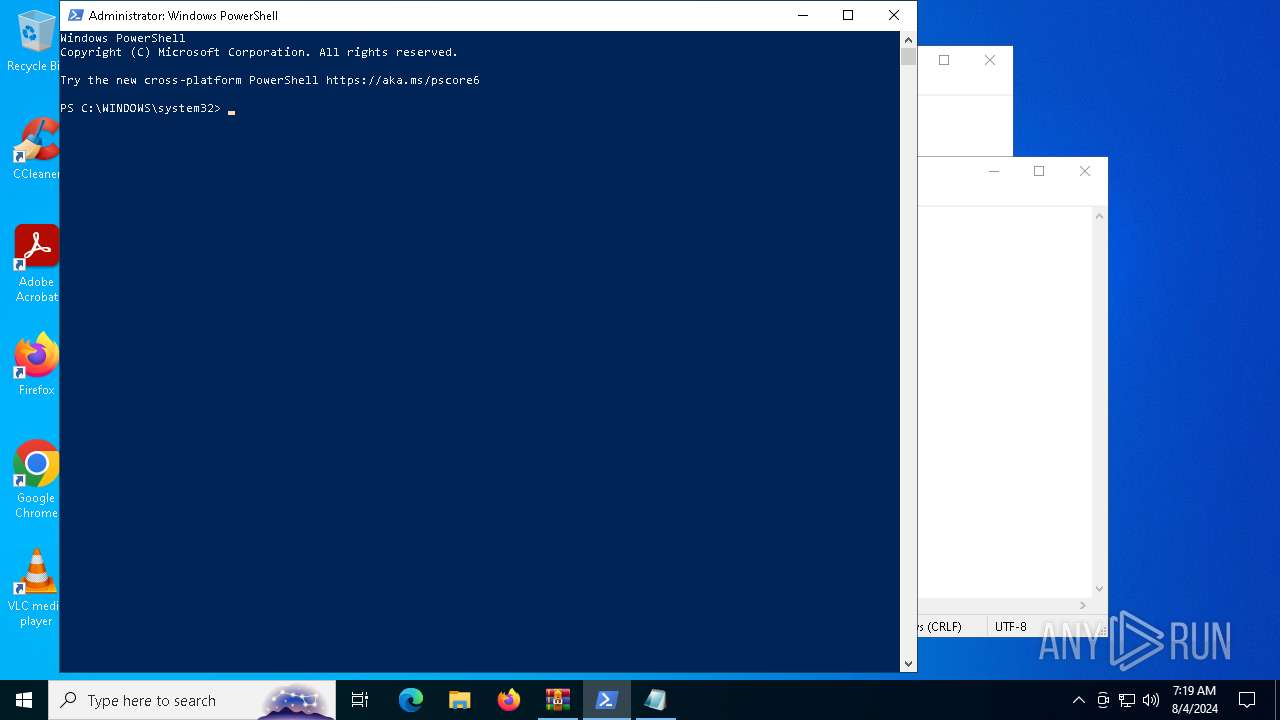Open File Explorer from the taskbar
1280x720 pixels.
[x=460, y=700]
